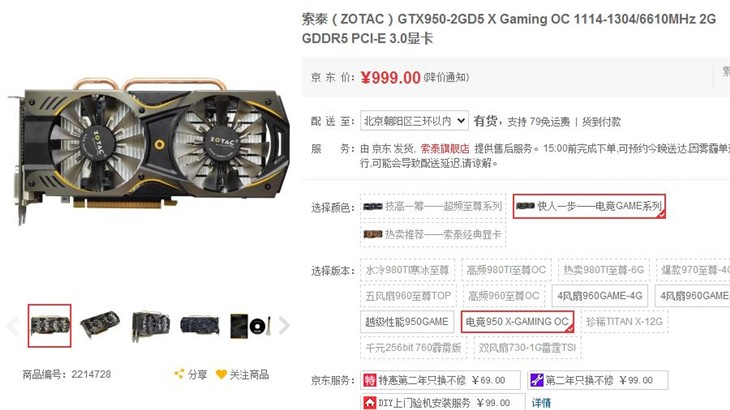Select the second angled card thumbnail
The width and height of the screenshot is (730, 410).
pyautogui.click(x=100, y=325)
